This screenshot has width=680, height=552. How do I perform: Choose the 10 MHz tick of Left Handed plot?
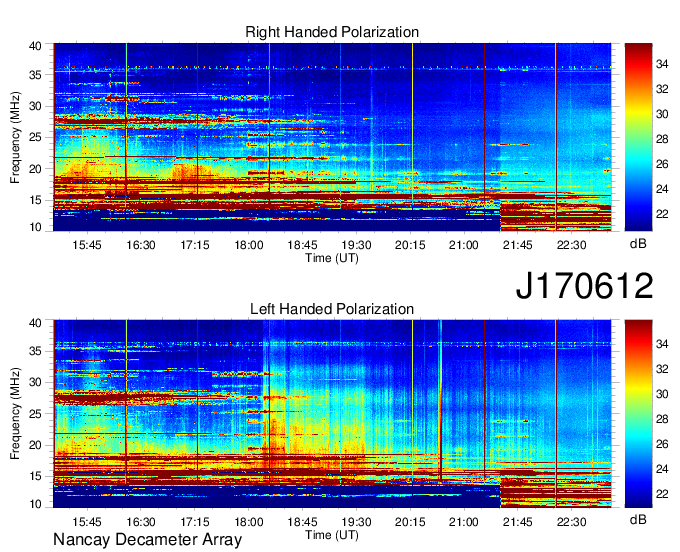click(35, 504)
